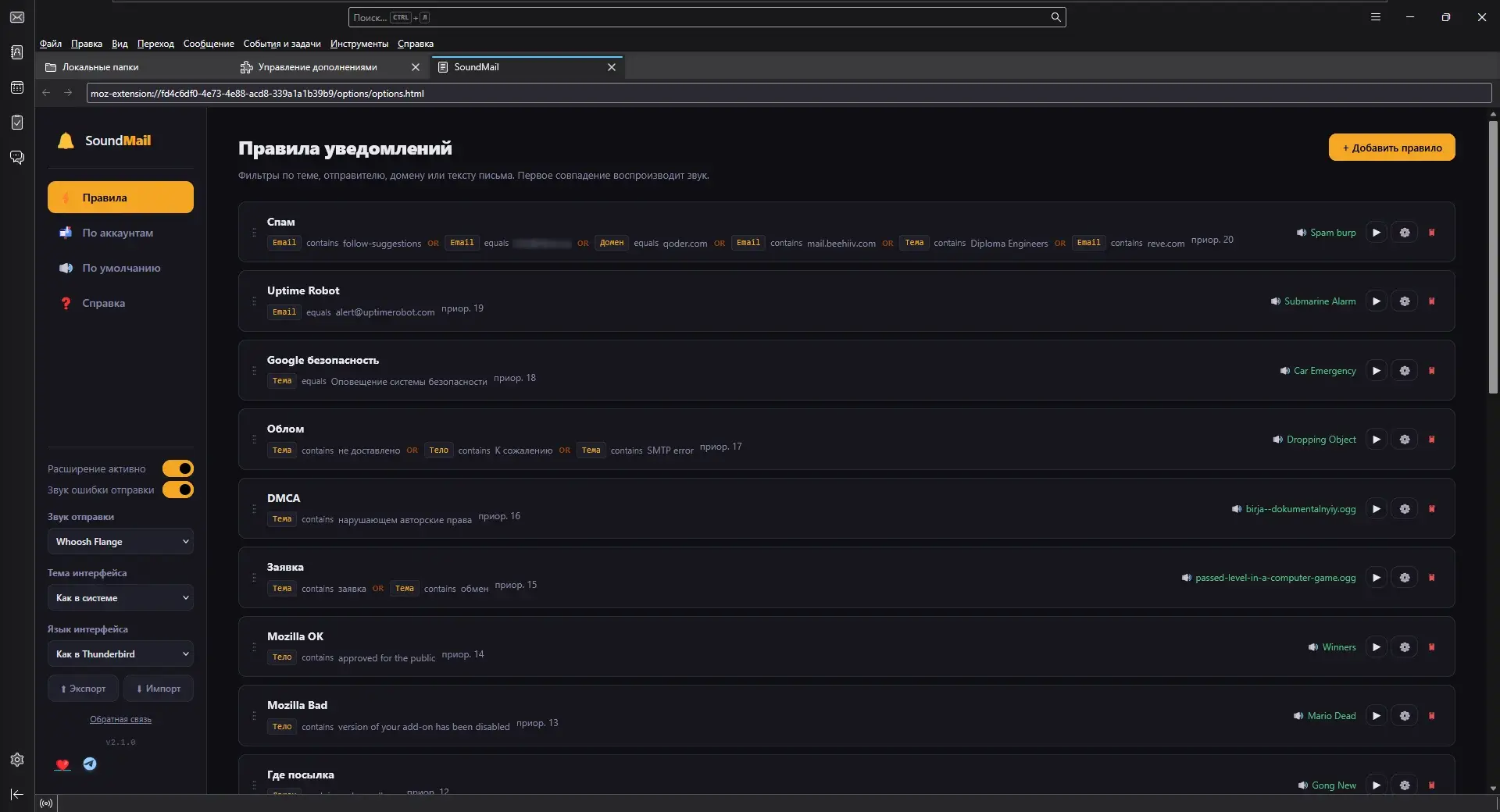Close the SoundMail tab
Viewport: 1500px width, 812px height.
pyautogui.click(x=612, y=67)
